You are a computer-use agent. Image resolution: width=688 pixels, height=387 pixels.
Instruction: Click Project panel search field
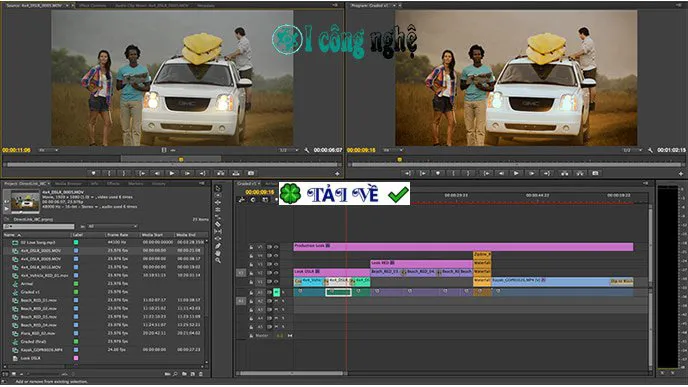tap(39, 226)
